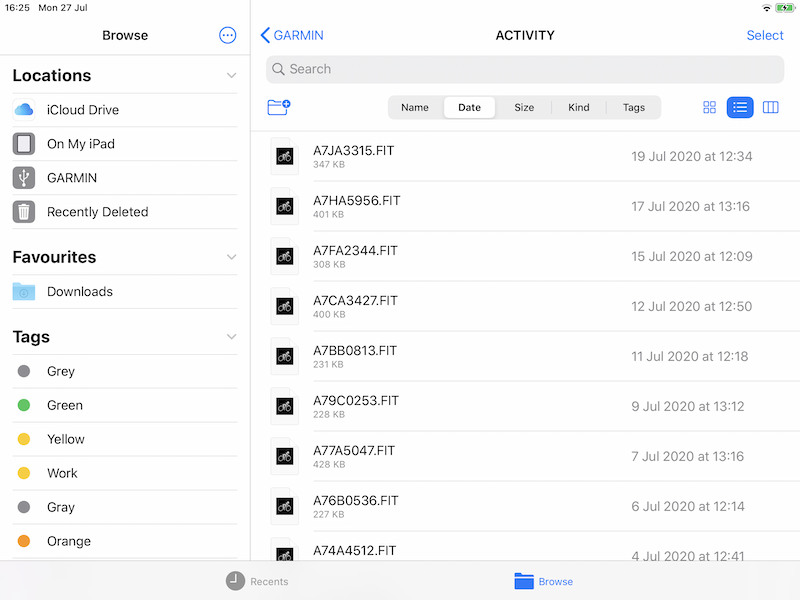Filter by the Green tag
Image resolution: width=800 pixels, height=600 pixels.
pyautogui.click(x=64, y=405)
